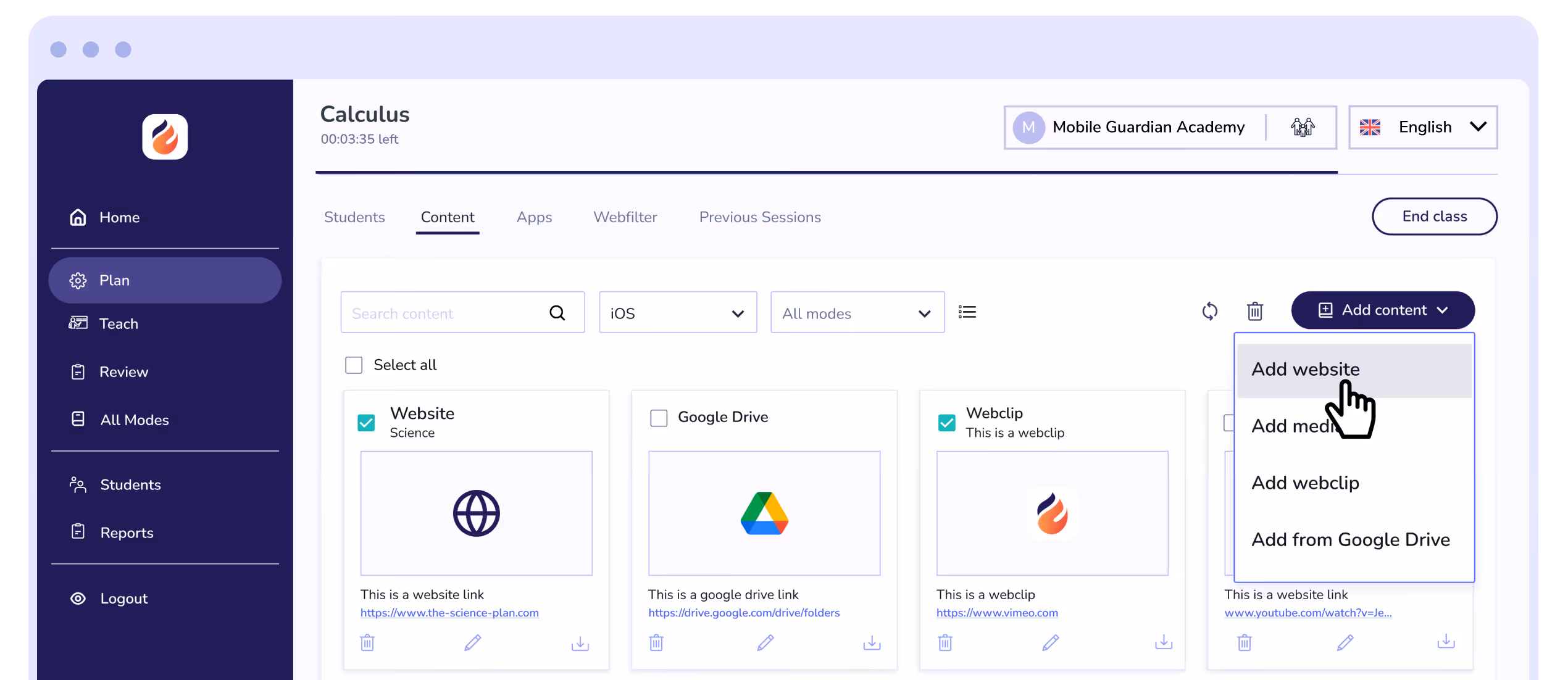Click the search magnifier icon
This screenshot has width=1568, height=680.
click(x=557, y=313)
